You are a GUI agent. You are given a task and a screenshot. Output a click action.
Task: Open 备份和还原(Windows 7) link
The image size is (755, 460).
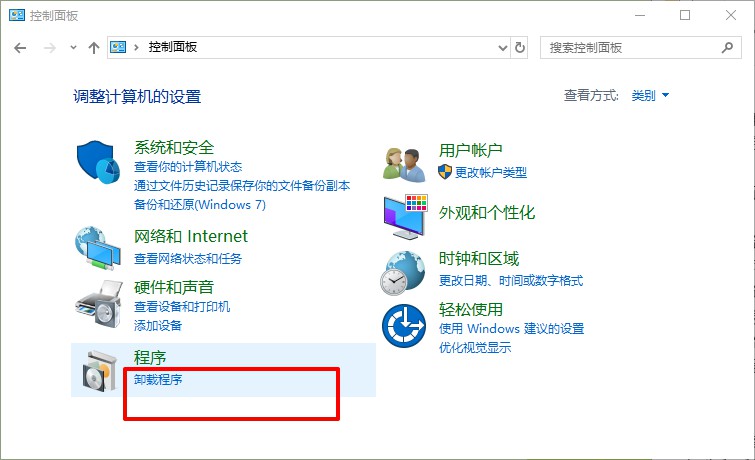point(200,204)
